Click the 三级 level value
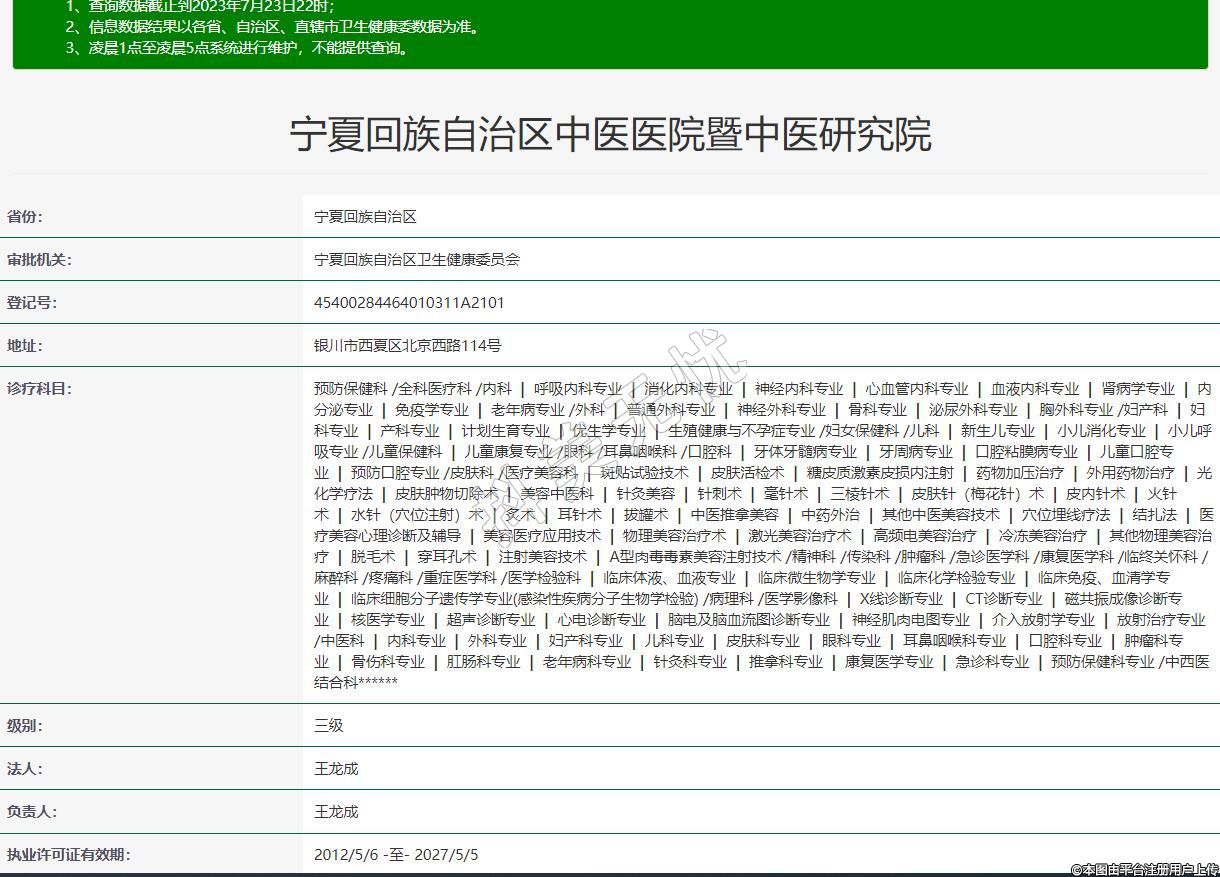Screen dimensions: 1220x877 tap(329, 726)
